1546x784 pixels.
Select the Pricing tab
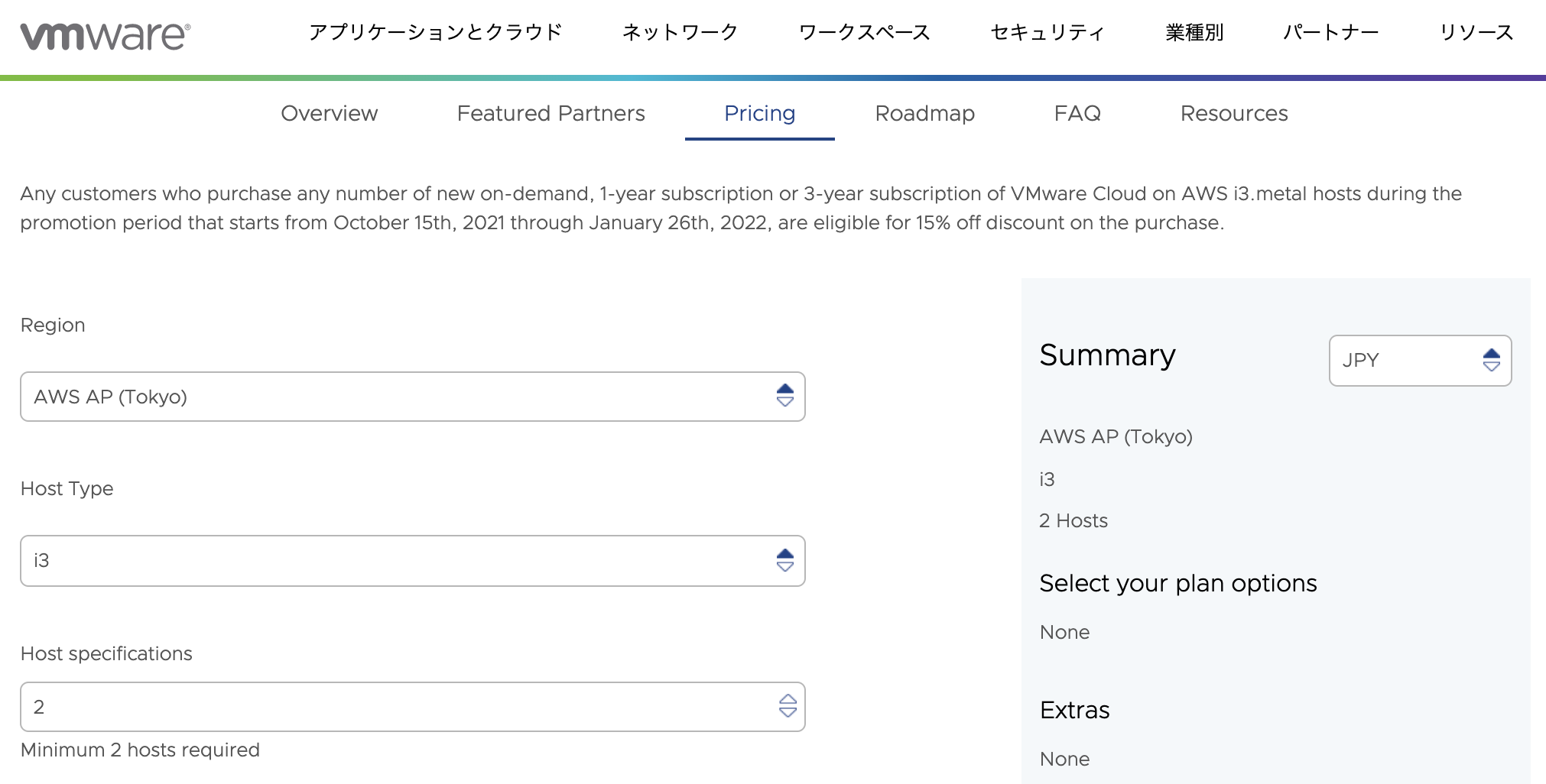click(759, 114)
